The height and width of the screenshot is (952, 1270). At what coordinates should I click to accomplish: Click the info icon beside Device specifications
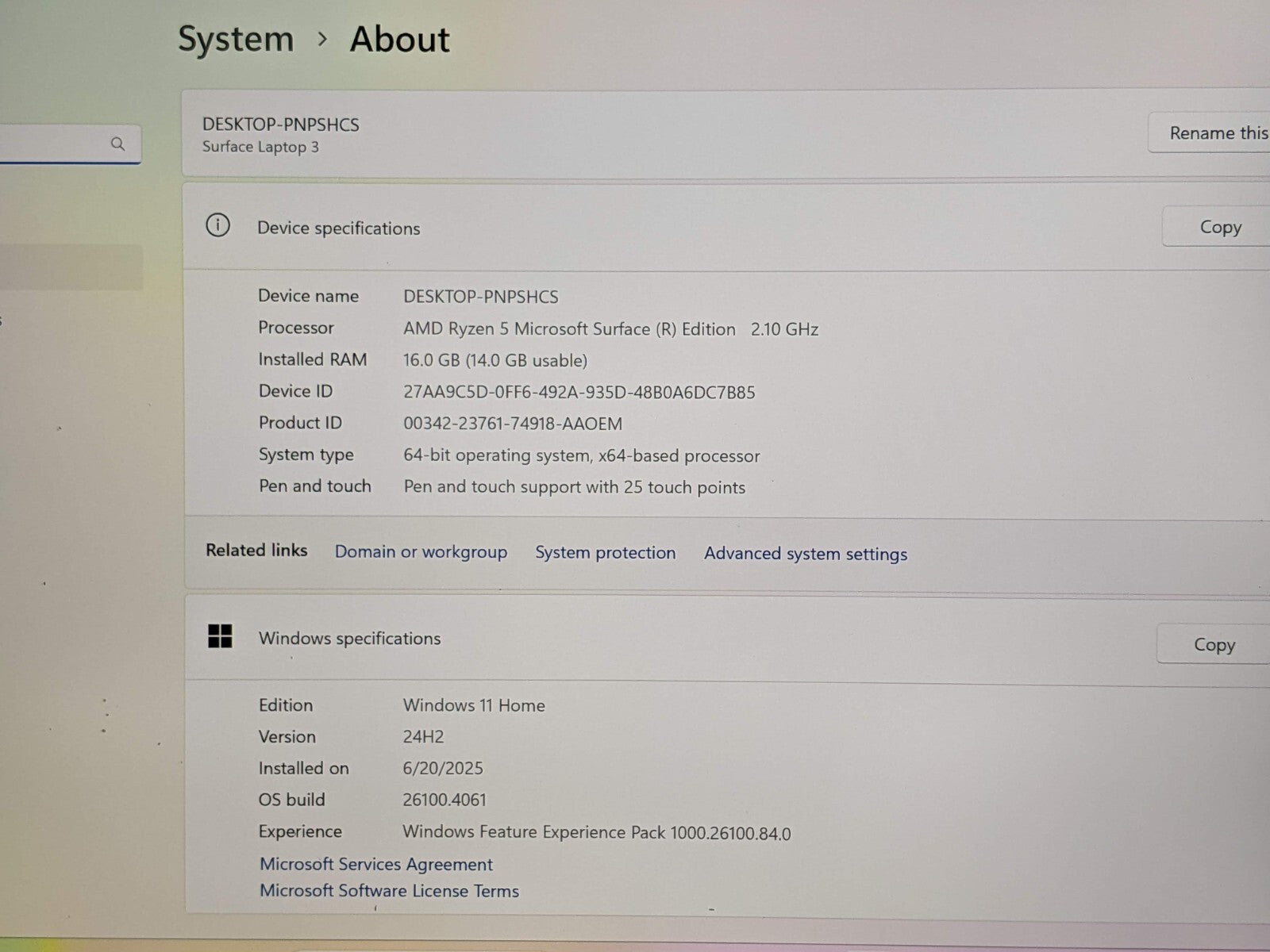point(217,226)
